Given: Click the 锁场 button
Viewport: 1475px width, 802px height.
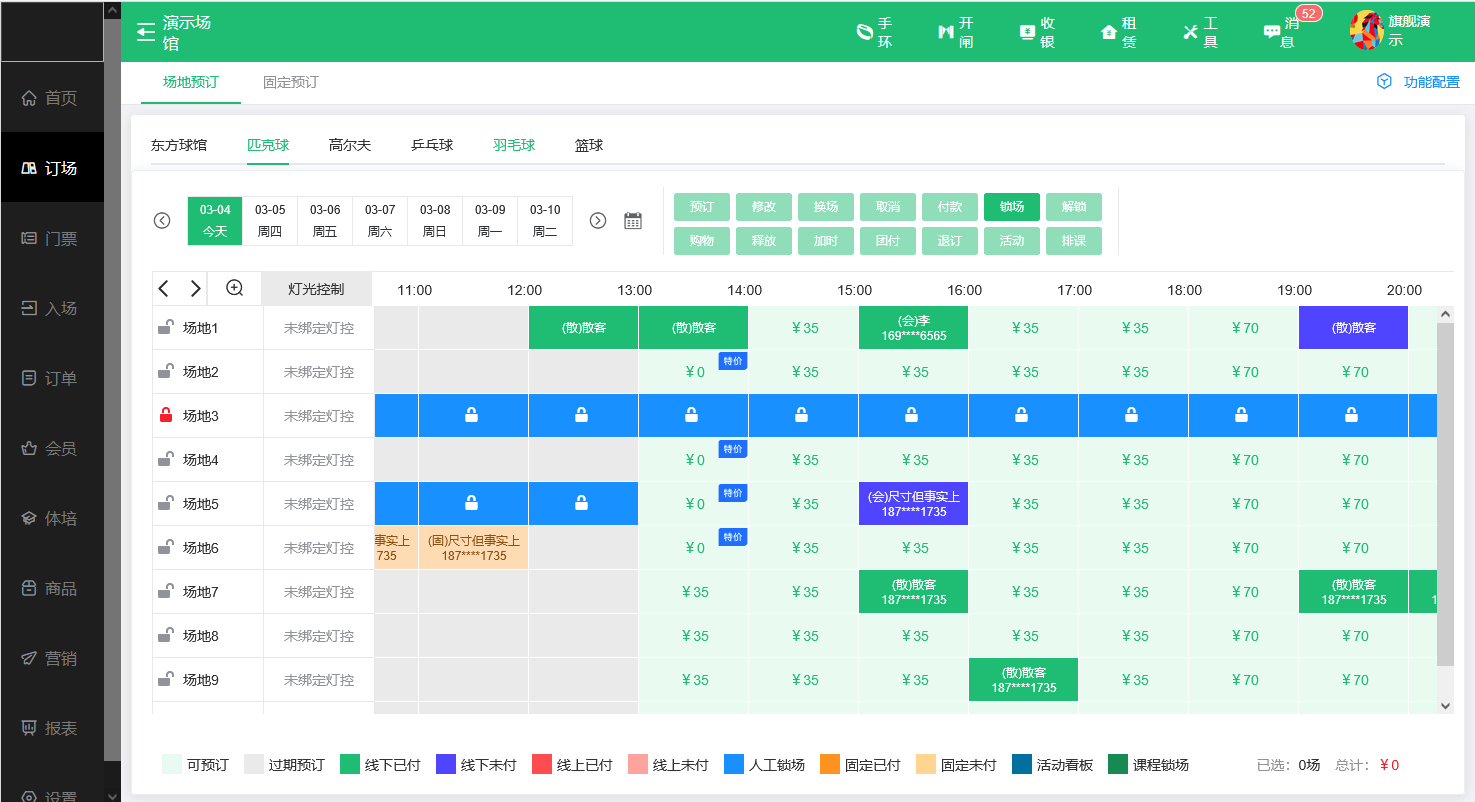Looking at the screenshot, I should 1011,207.
